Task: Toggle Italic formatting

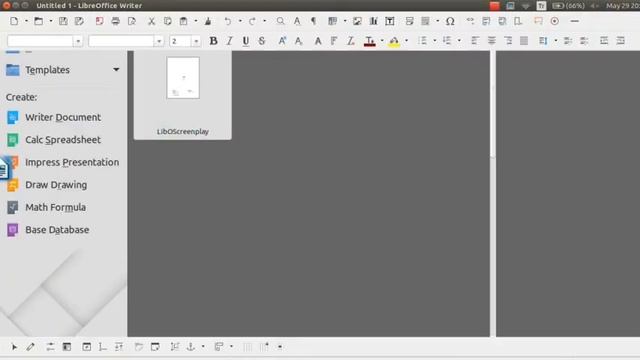Action: [229, 41]
